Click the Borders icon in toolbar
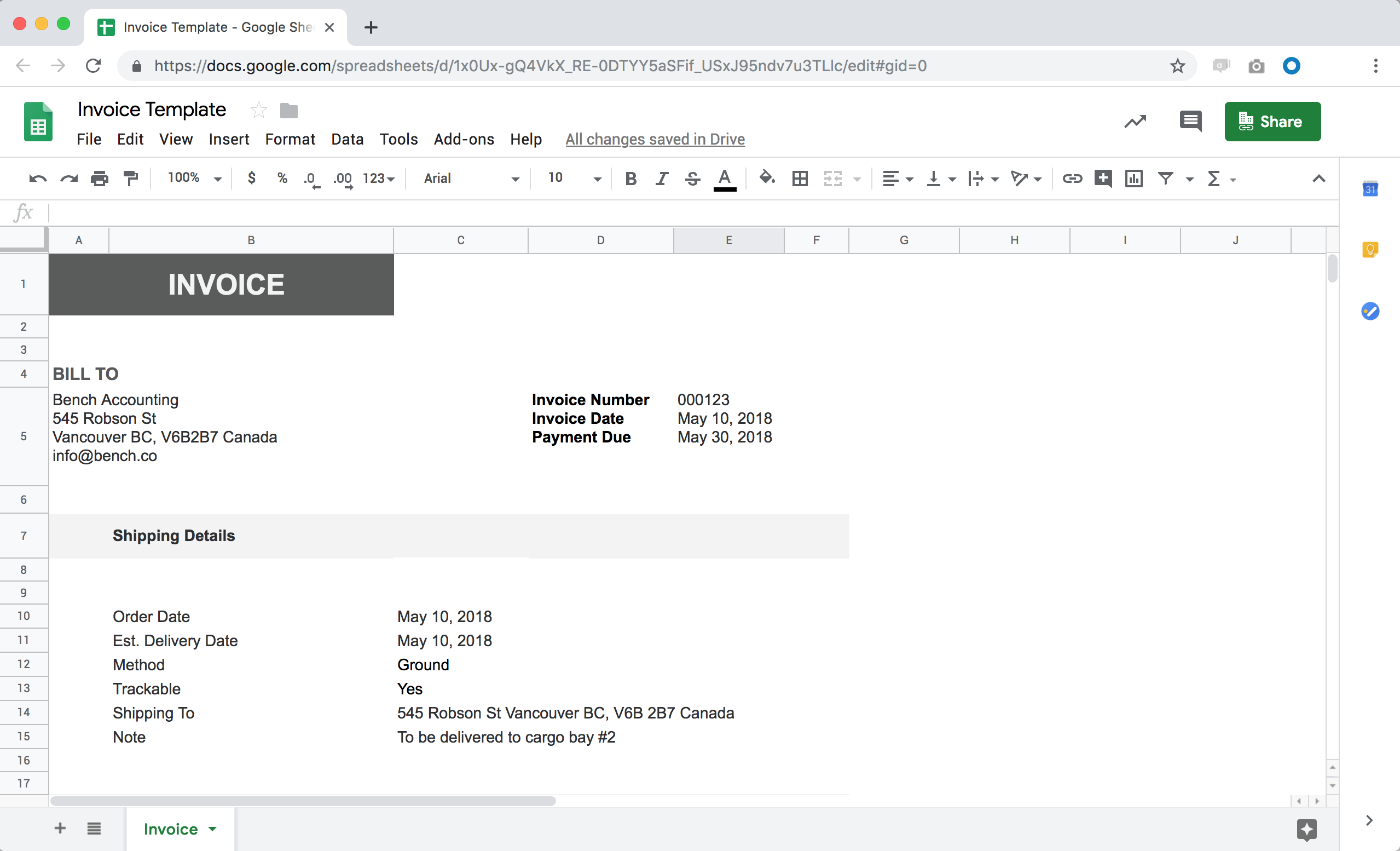The image size is (1400, 851). pos(799,178)
